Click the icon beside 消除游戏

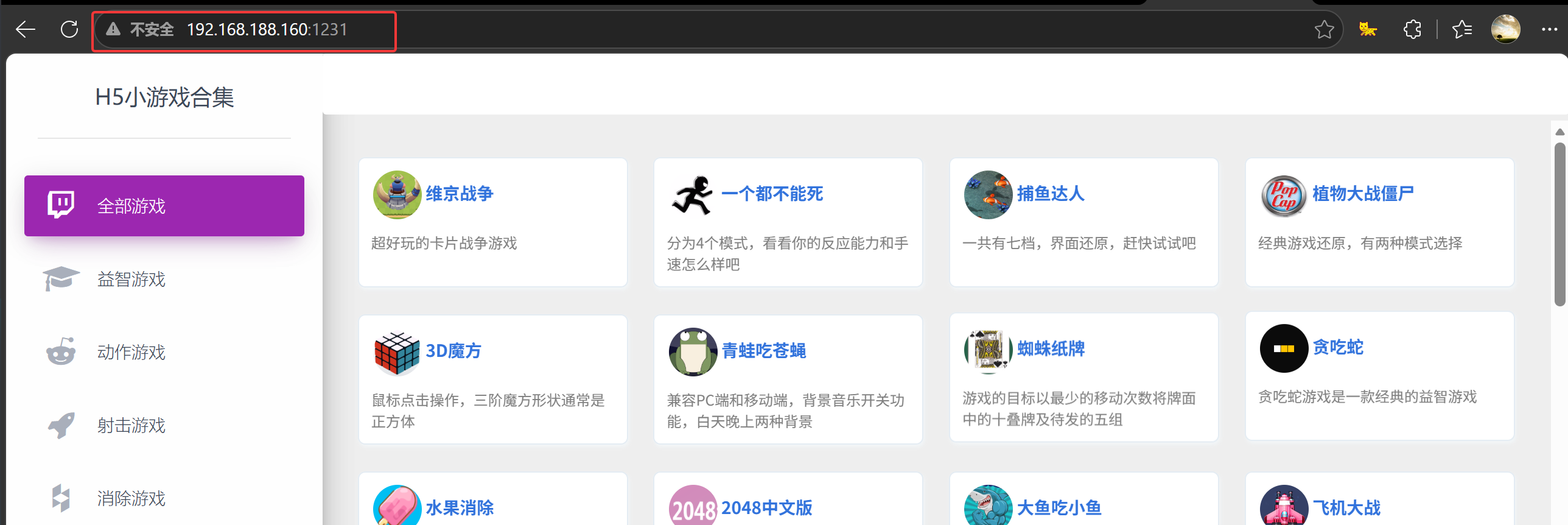[x=61, y=498]
